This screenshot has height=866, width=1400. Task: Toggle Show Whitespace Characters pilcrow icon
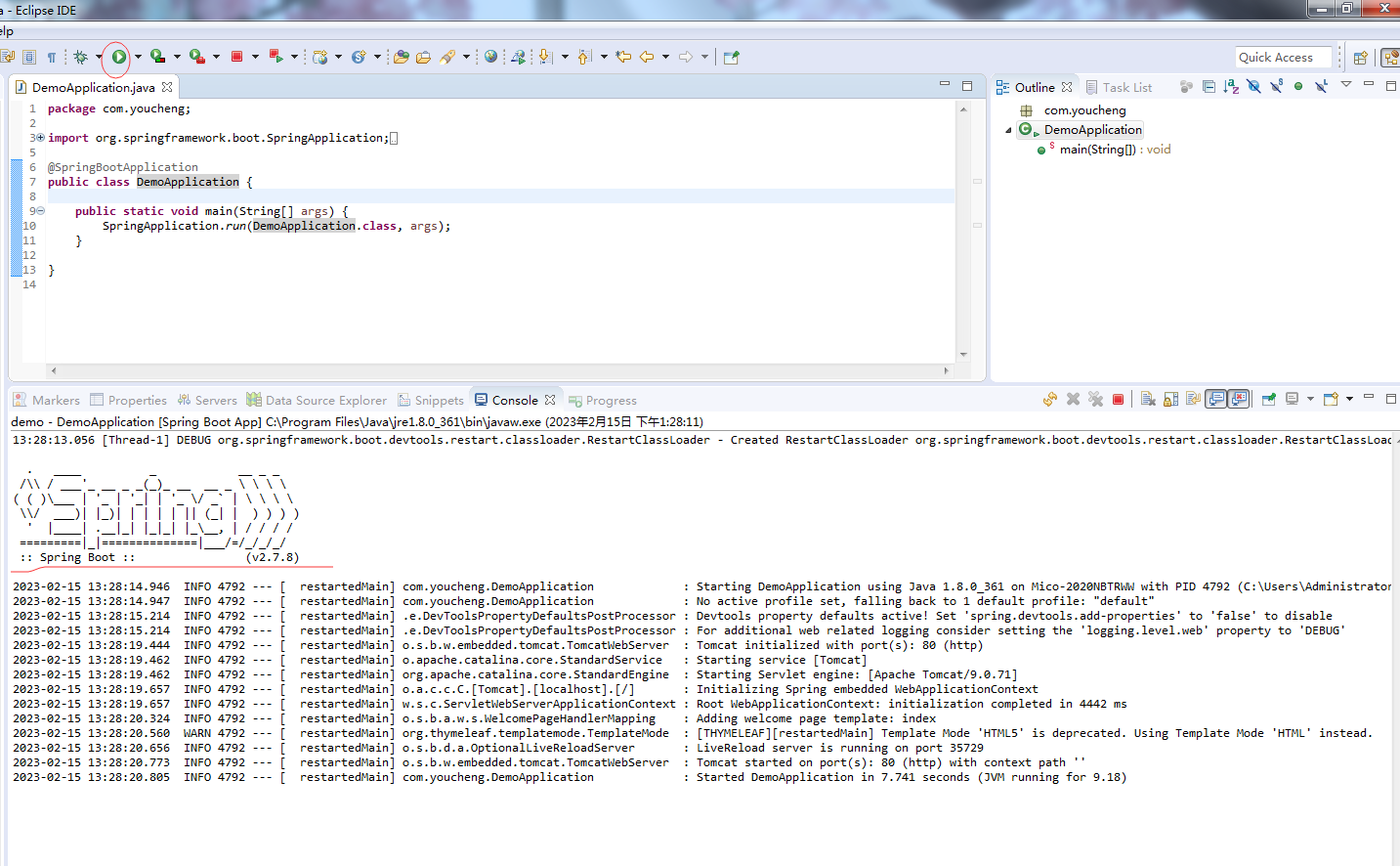point(52,57)
